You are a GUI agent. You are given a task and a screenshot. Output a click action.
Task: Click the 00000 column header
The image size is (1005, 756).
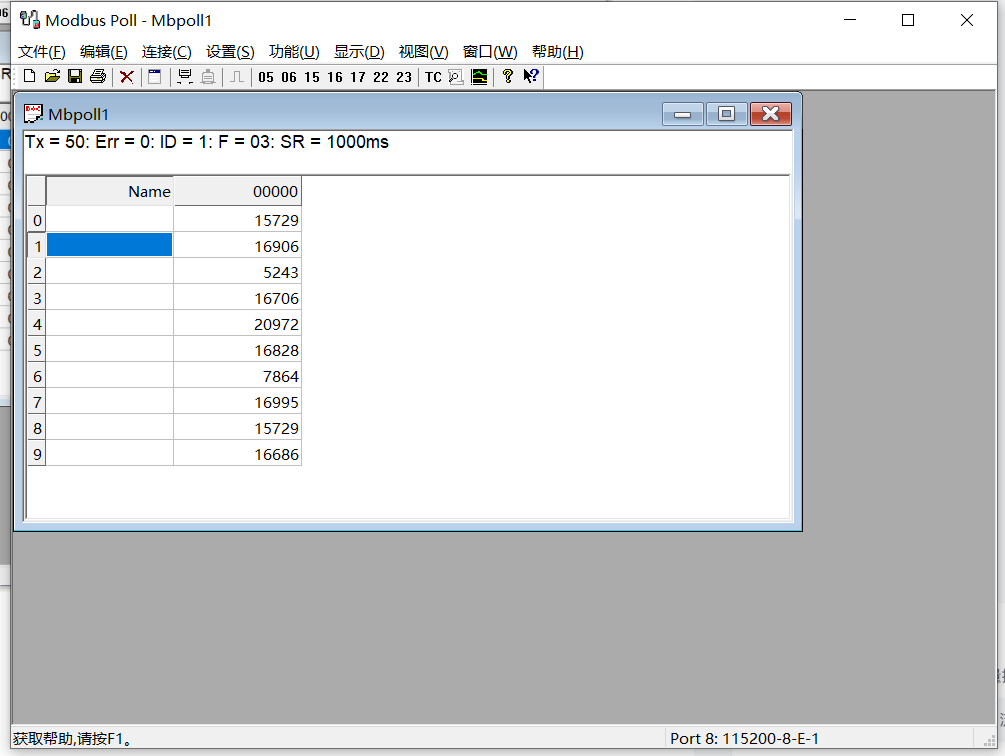pyautogui.click(x=237, y=191)
